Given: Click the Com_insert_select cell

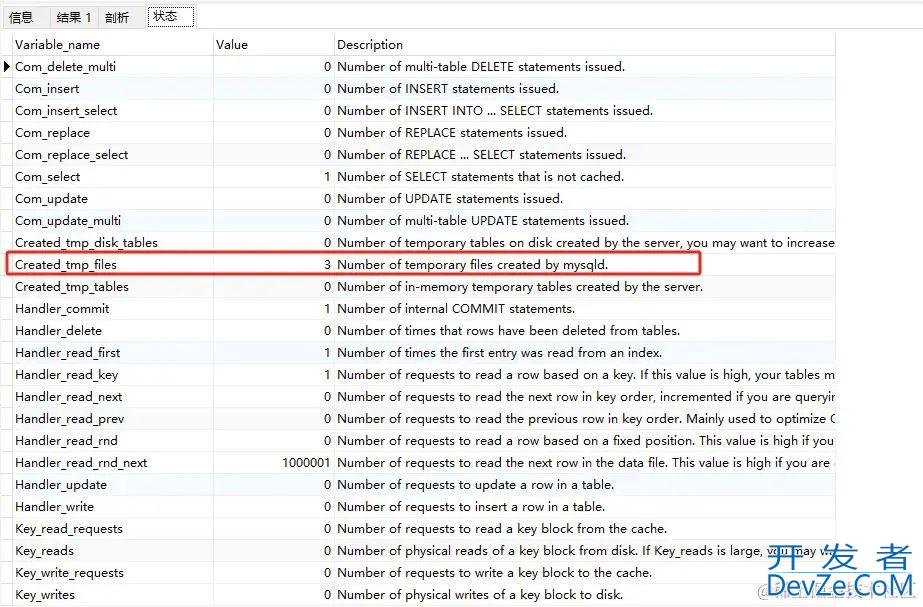Looking at the screenshot, I should [112, 111].
